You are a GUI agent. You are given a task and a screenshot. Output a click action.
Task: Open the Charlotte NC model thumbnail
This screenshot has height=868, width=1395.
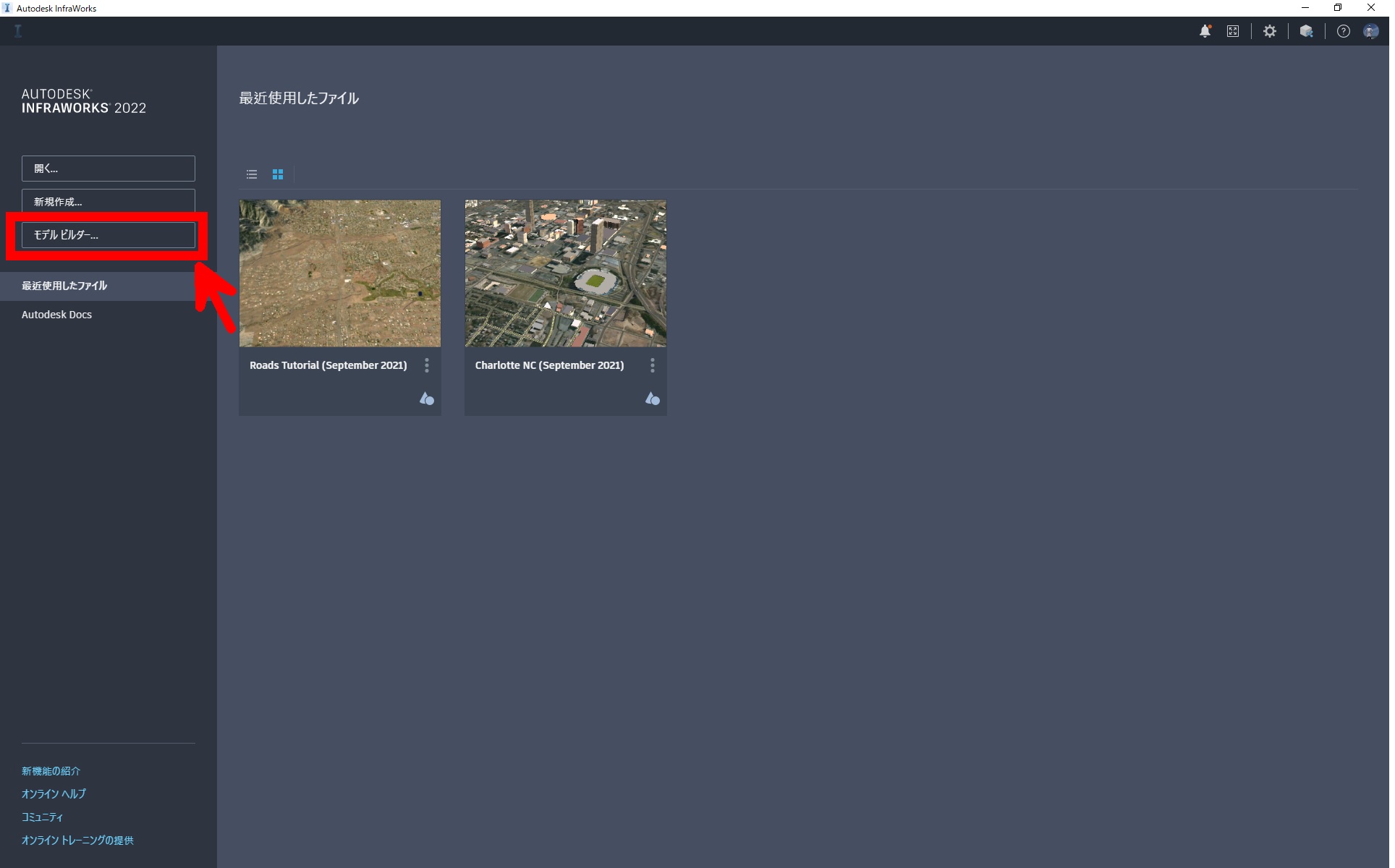point(567,274)
